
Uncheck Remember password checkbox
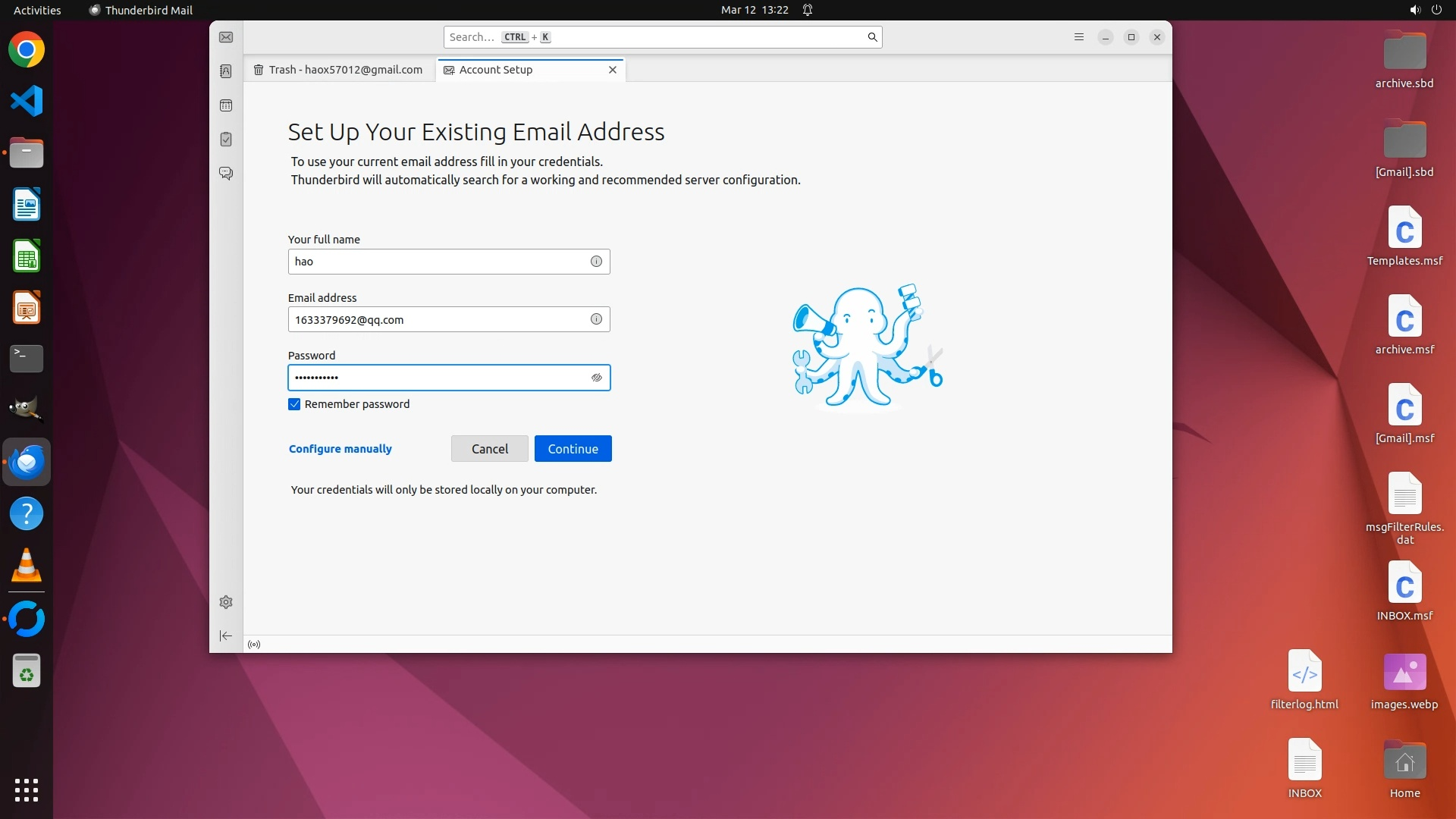[x=294, y=404]
